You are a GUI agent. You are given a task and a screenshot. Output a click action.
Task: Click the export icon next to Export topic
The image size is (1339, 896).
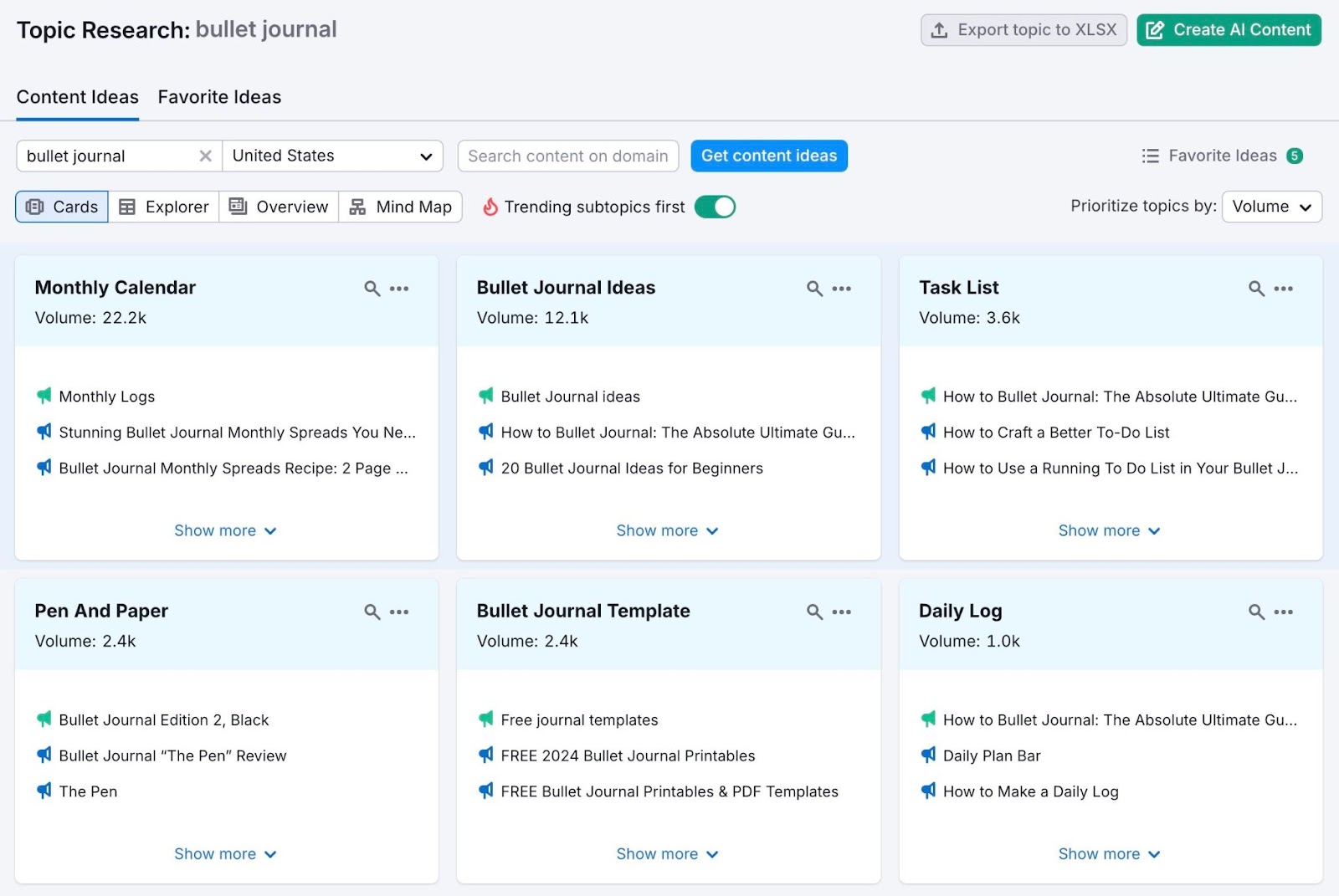939,29
